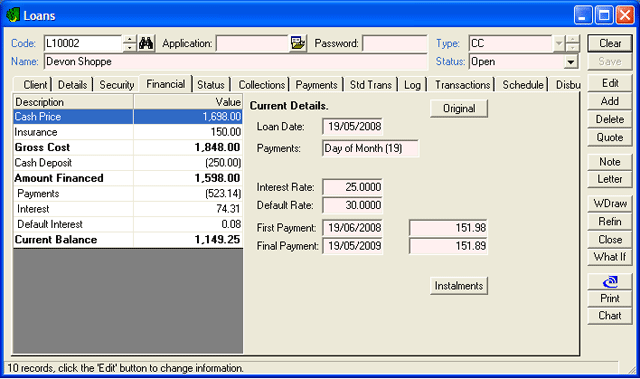
Task: Increment the Code spinner up arrow
Action: 129,39
